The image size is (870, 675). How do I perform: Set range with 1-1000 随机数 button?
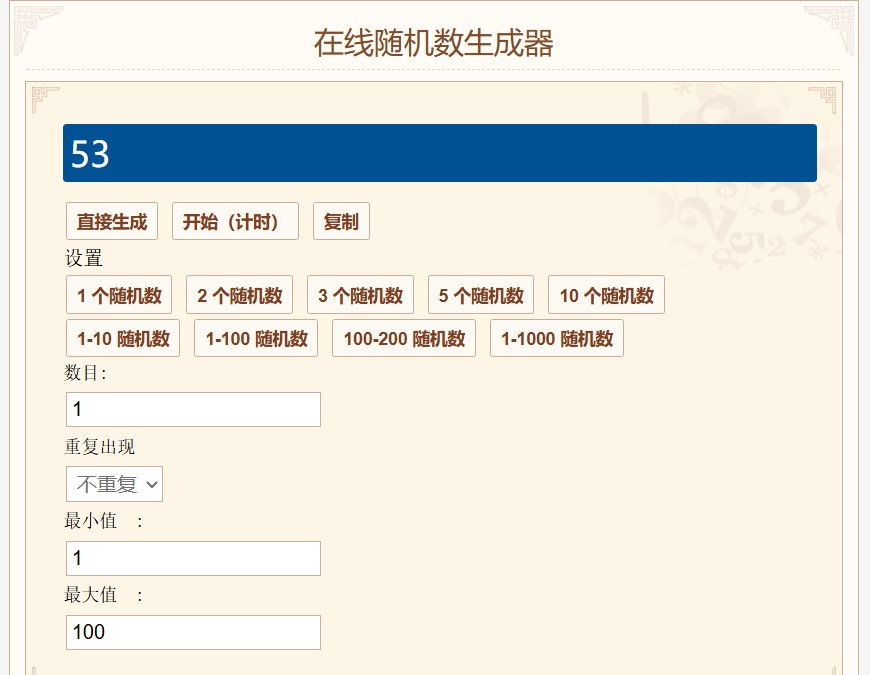pyautogui.click(x=557, y=338)
